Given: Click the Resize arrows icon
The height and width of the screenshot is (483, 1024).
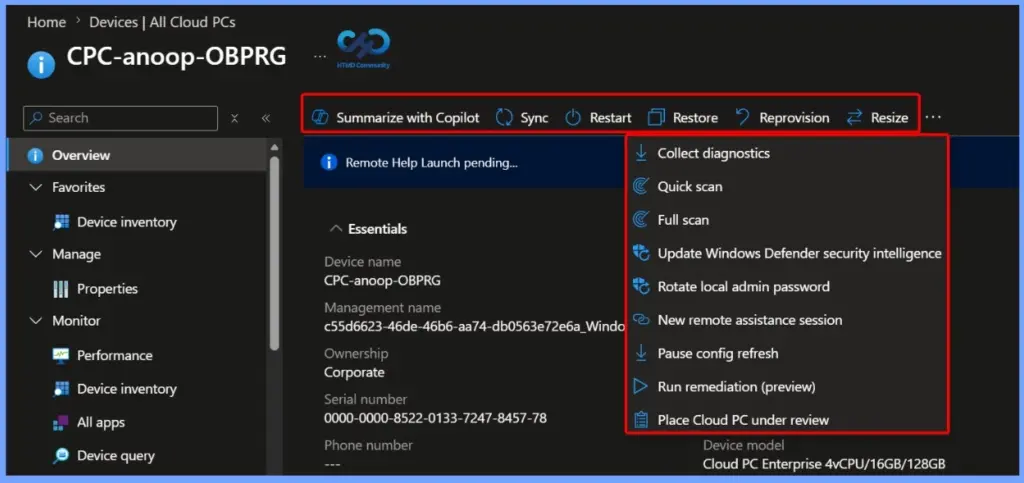Looking at the screenshot, I should point(854,118).
